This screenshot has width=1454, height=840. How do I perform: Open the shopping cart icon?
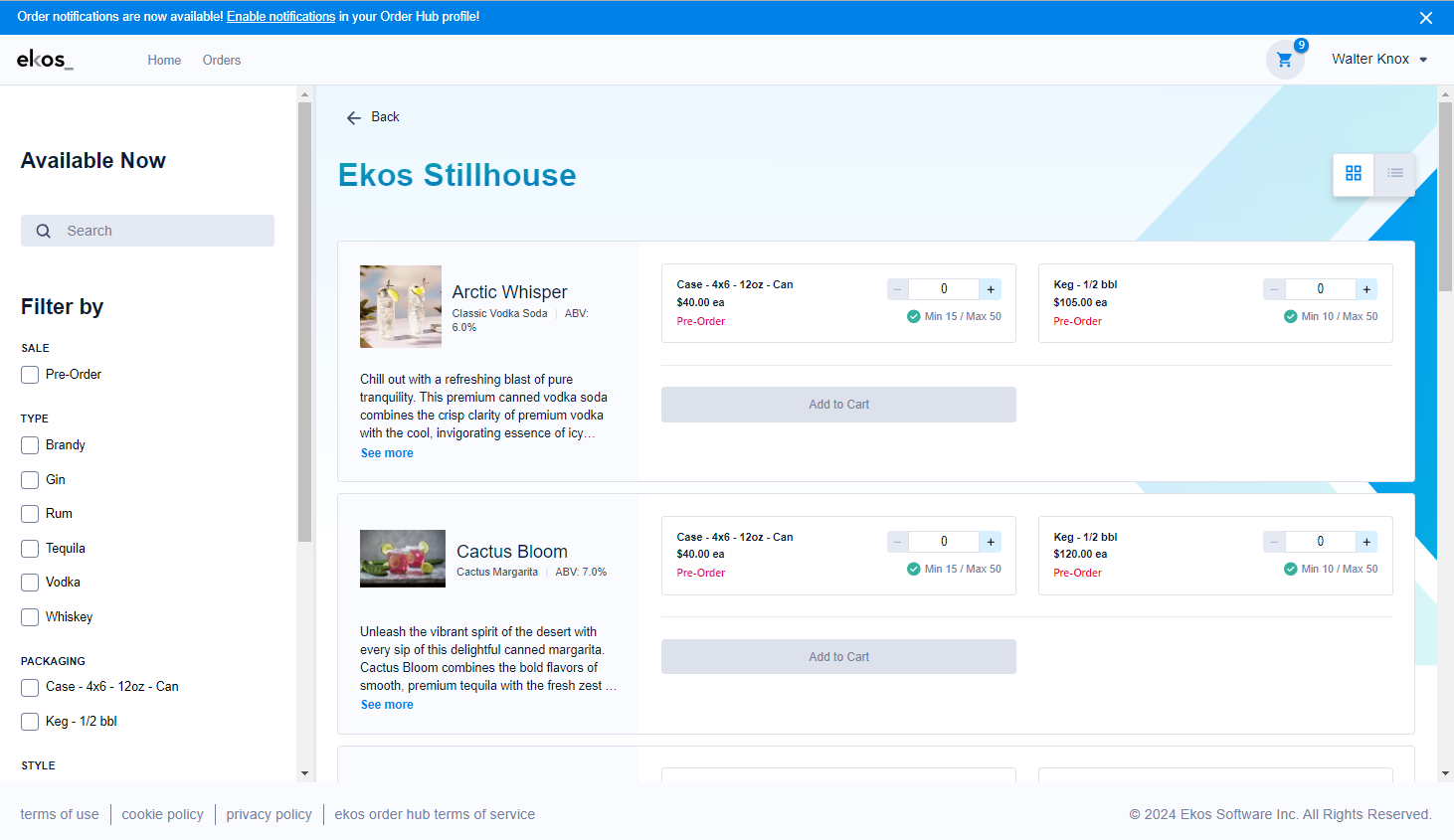pyautogui.click(x=1284, y=60)
